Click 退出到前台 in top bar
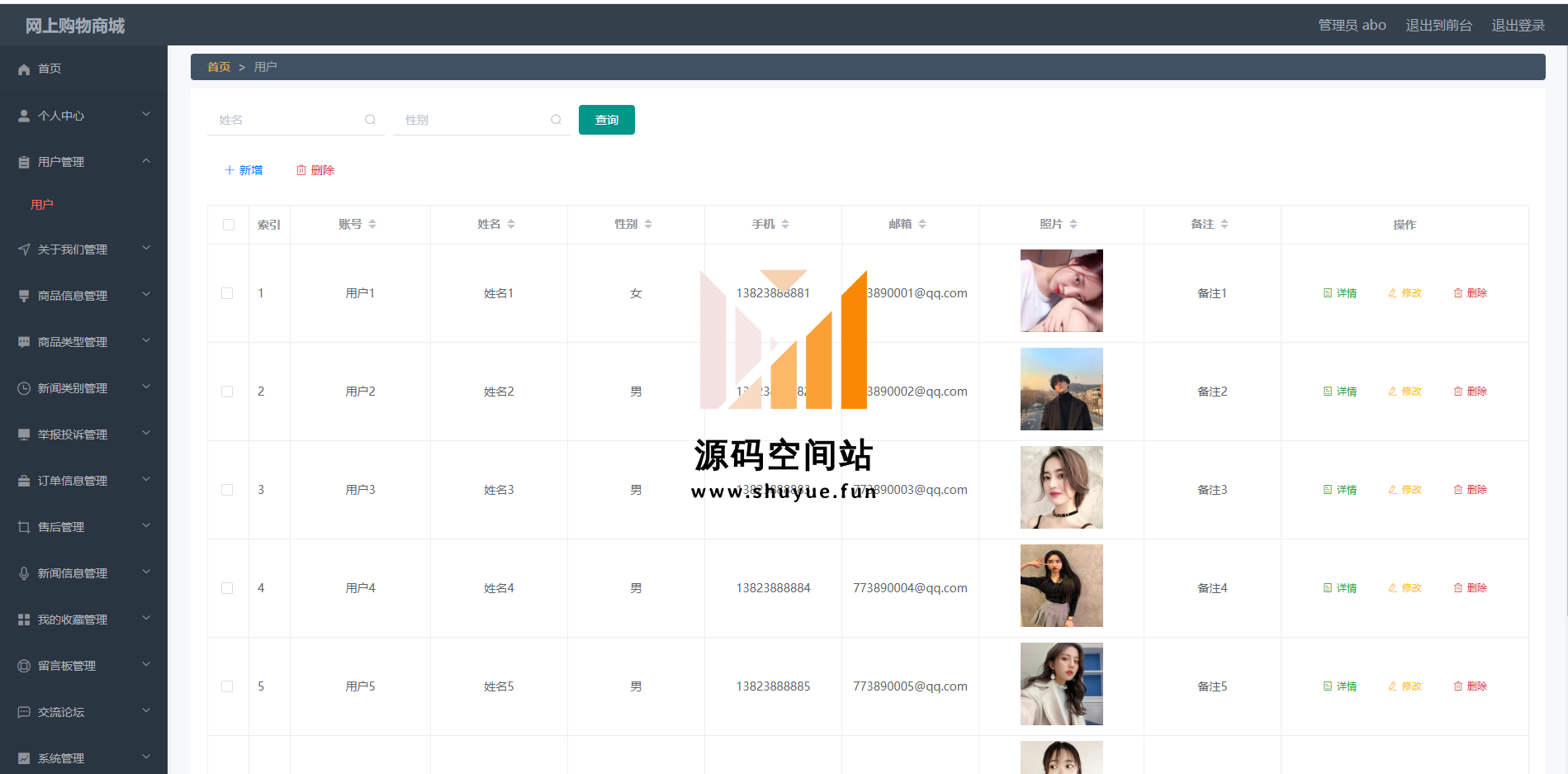This screenshot has height=774, width=1568. click(x=1439, y=26)
